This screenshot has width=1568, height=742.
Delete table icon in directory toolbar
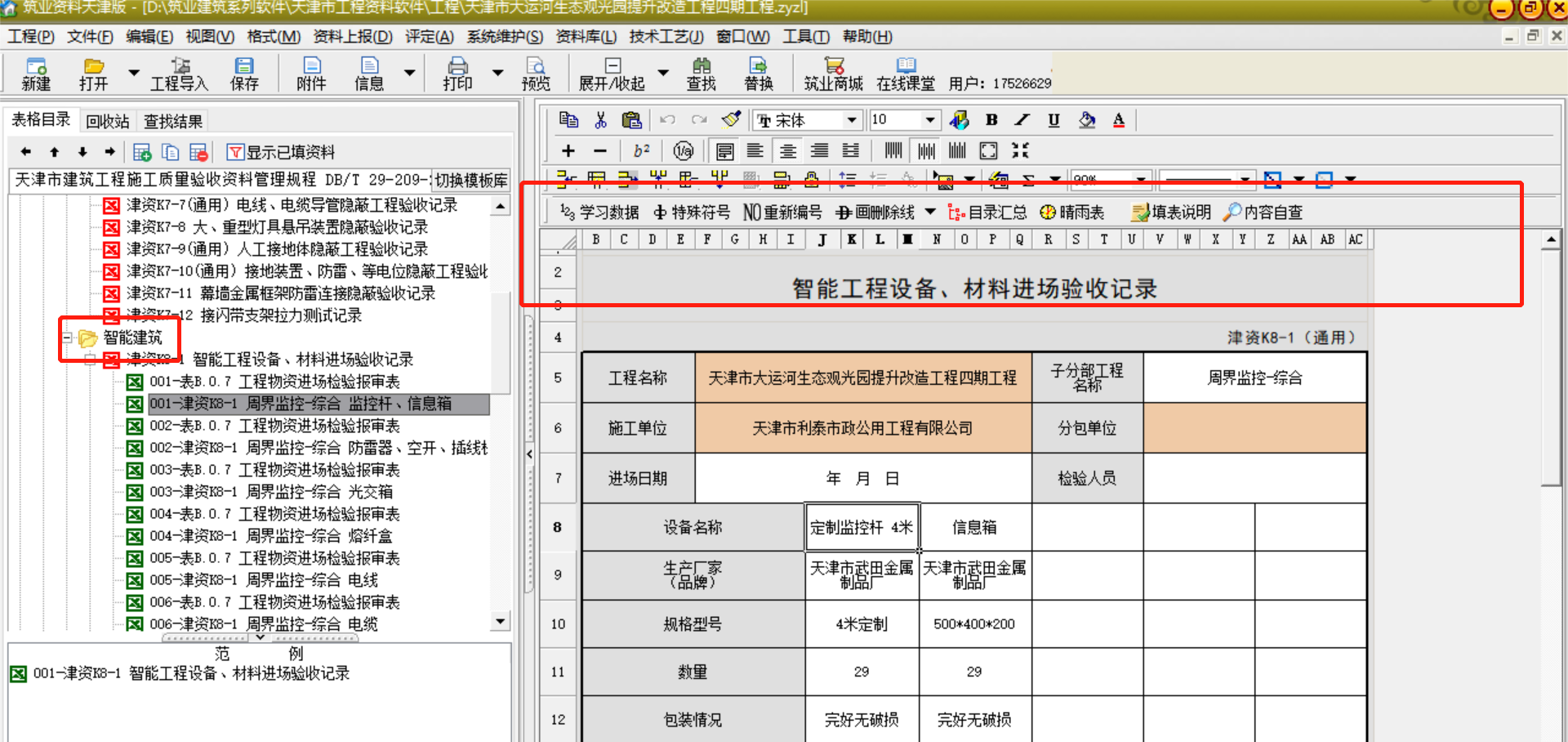(x=198, y=152)
